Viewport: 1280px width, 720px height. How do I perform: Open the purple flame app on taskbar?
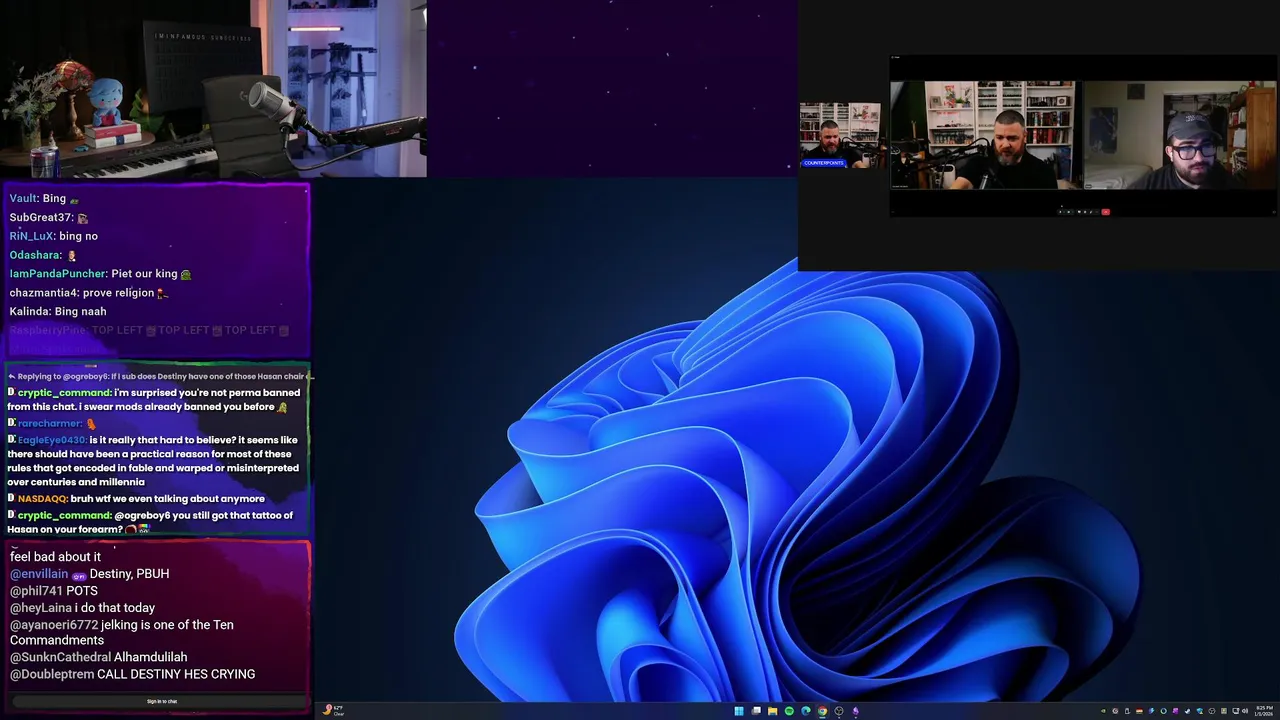tap(855, 711)
